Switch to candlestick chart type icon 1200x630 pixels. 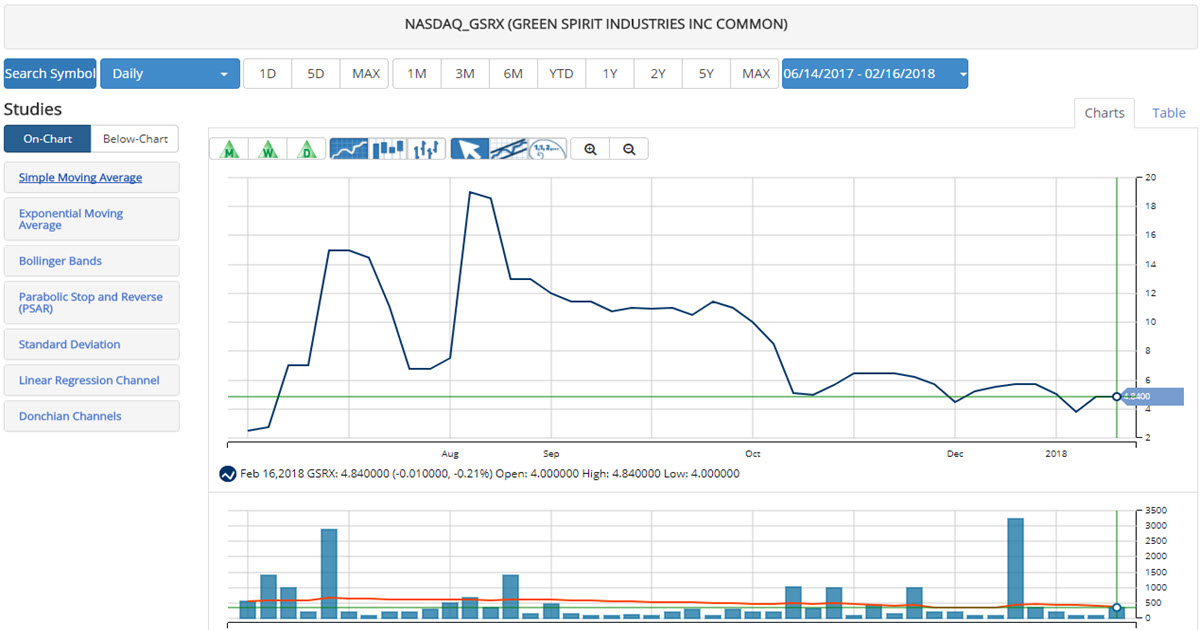pos(388,149)
